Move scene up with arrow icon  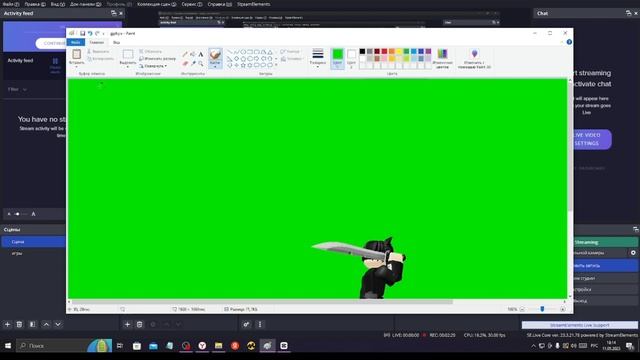[x=46, y=324]
